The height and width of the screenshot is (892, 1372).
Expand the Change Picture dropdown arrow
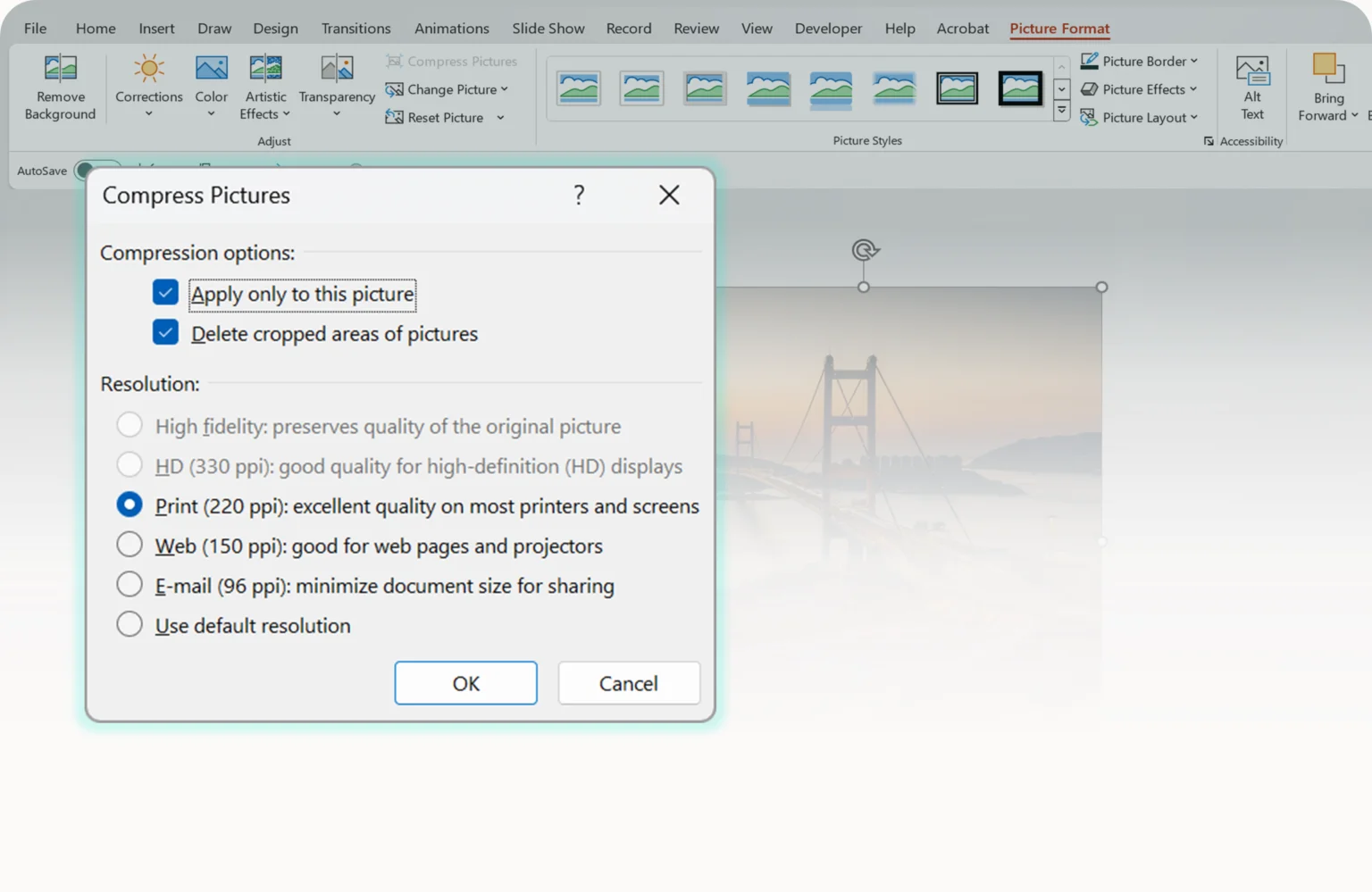click(505, 89)
